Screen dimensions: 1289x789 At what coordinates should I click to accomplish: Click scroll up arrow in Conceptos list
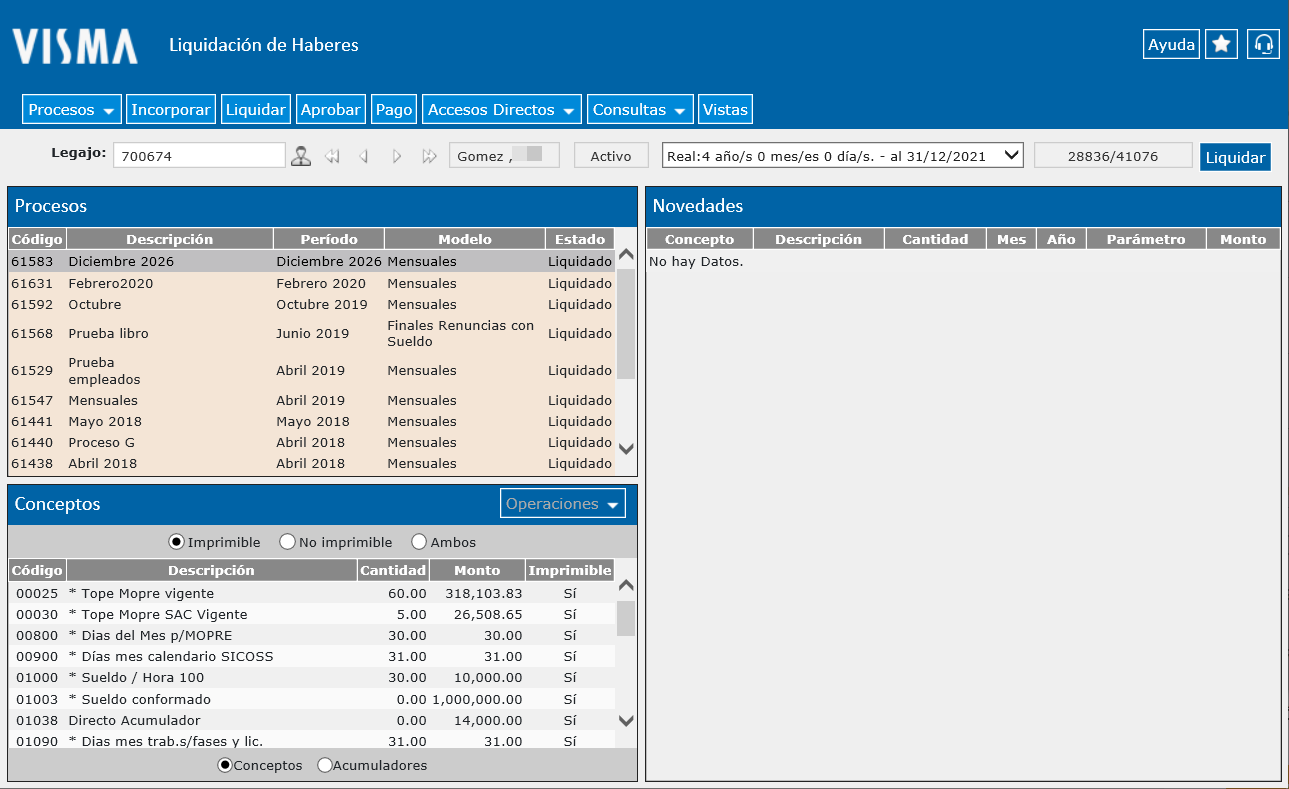point(626,586)
